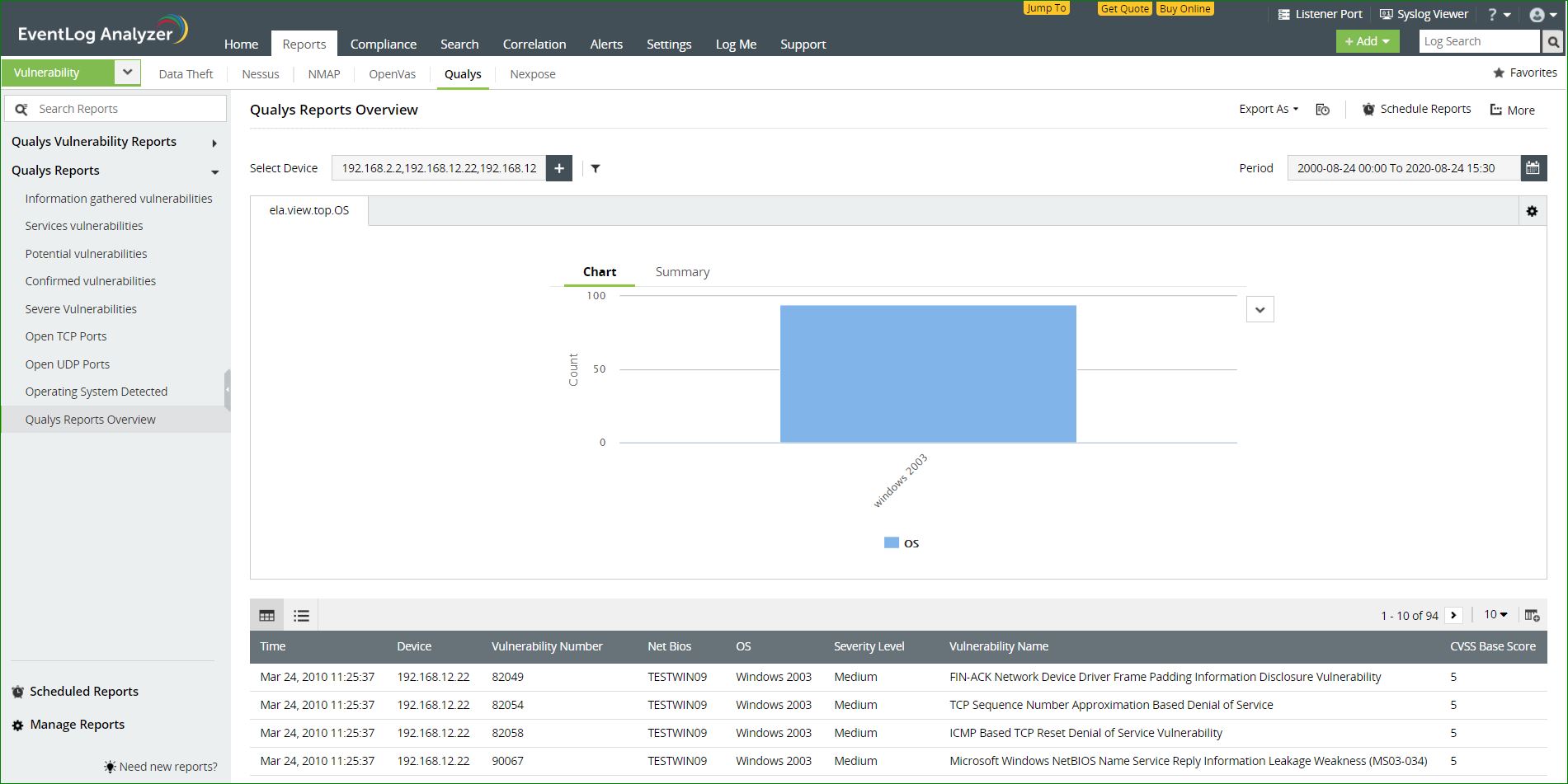Open the Export As dropdown

coord(1268,109)
